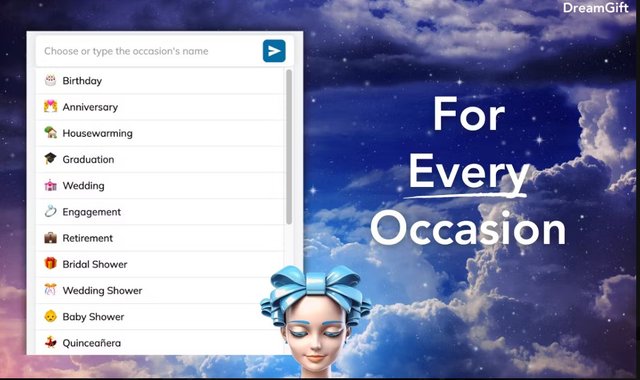Click the dancer icon beside Quinceañera

[x=50, y=342]
